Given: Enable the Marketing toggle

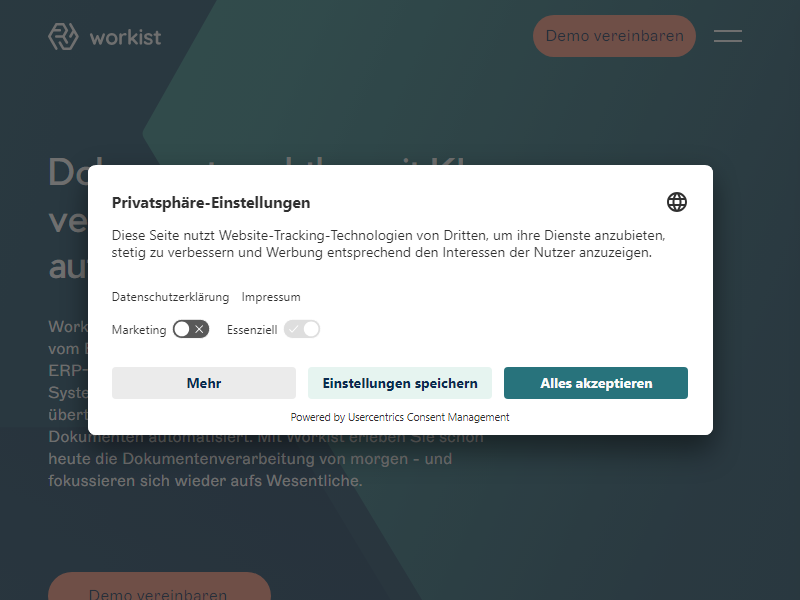Looking at the screenshot, I should 191,330.
